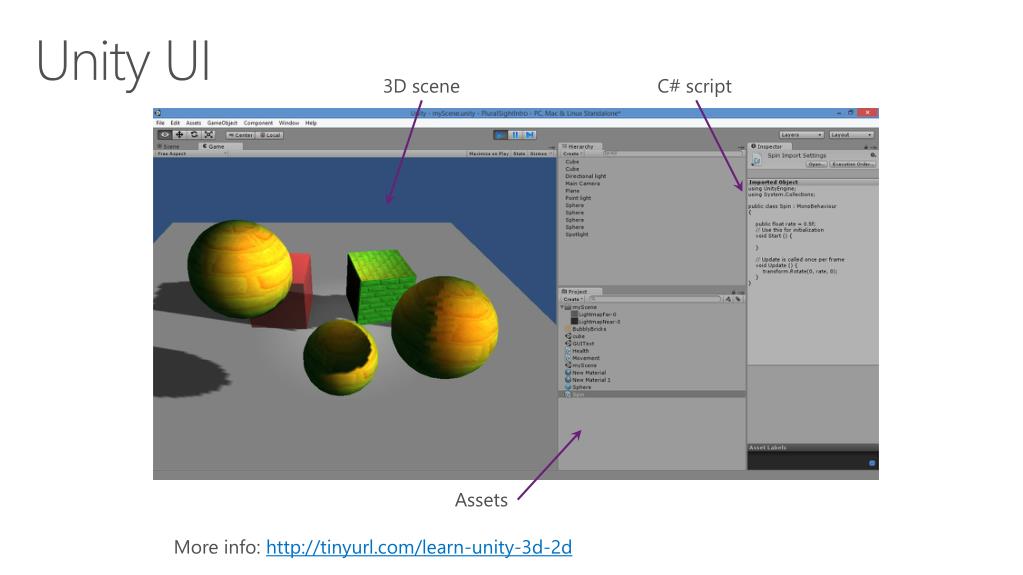This screenshot has height=575, width=1023.
Task: Select New Material asset
Action: (x=585, y=373)
